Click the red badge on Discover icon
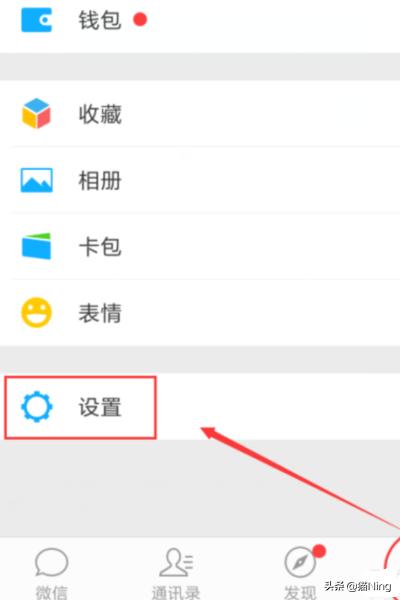 [x=319, y=551]
